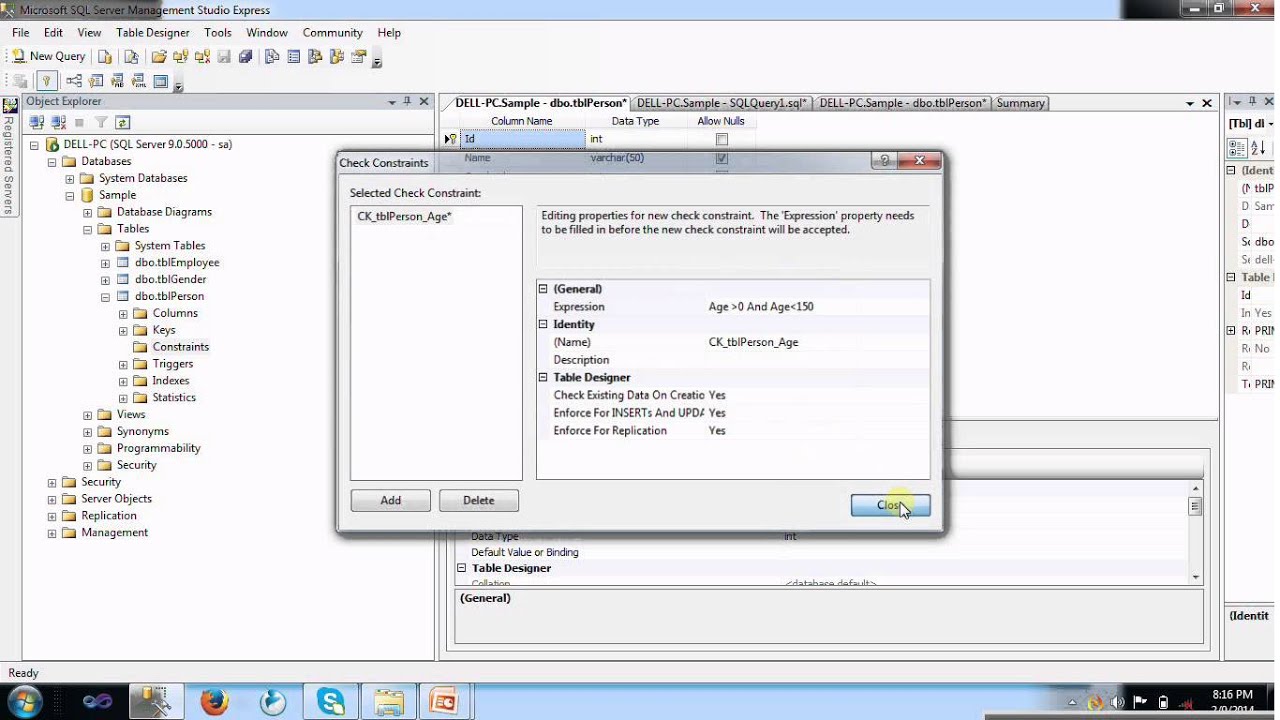Collapse the Table Designer section in the dialog
Image resolution: width=1280 pixels, height=720 pixels.
543,377
